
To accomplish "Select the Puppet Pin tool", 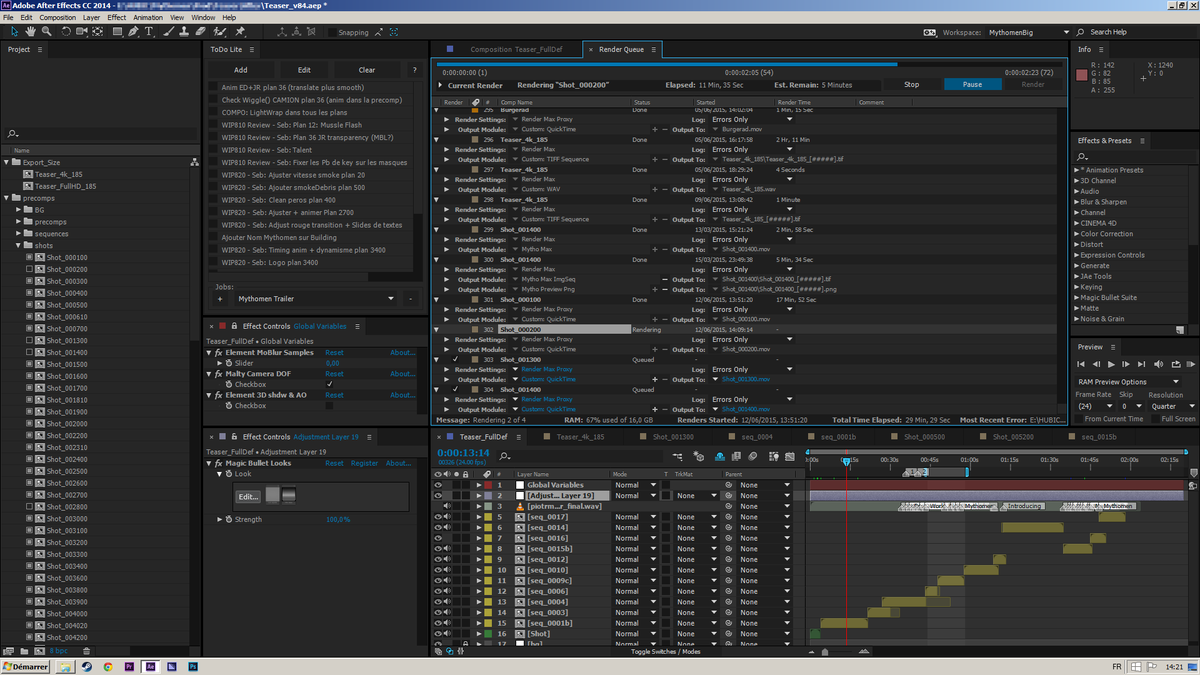I will click(x=242, y=33).
